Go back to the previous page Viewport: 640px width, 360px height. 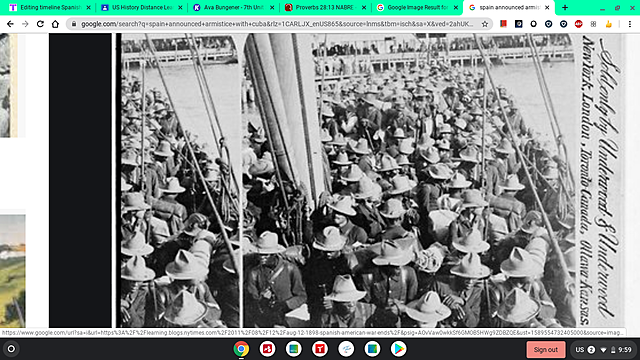click(x=10, y=24)
